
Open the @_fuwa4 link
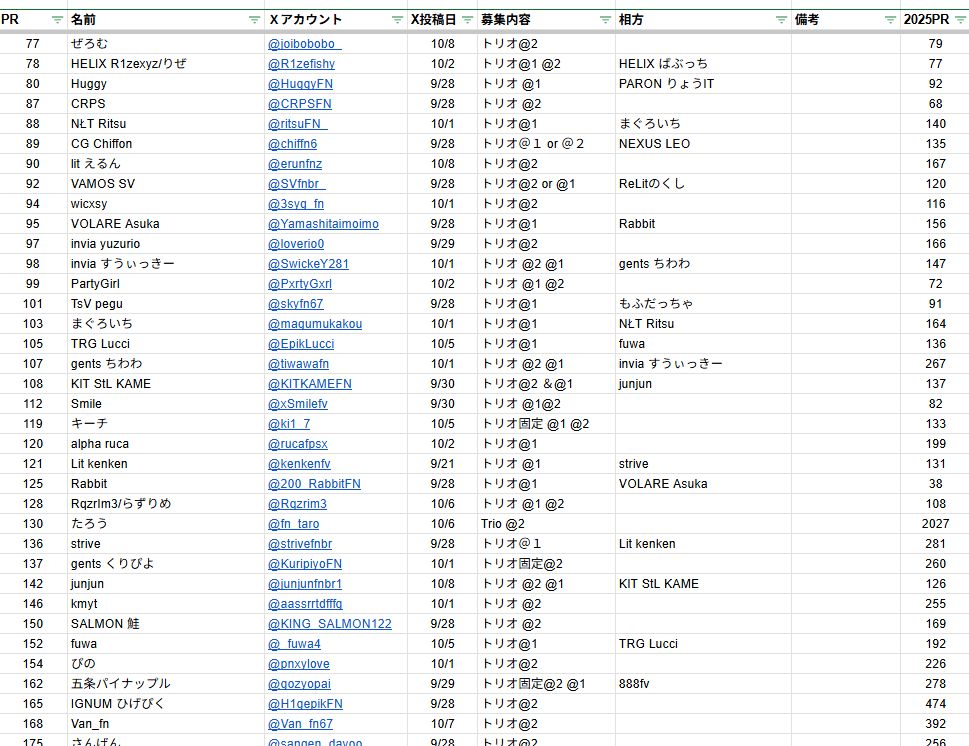click(x=294, y=644)
